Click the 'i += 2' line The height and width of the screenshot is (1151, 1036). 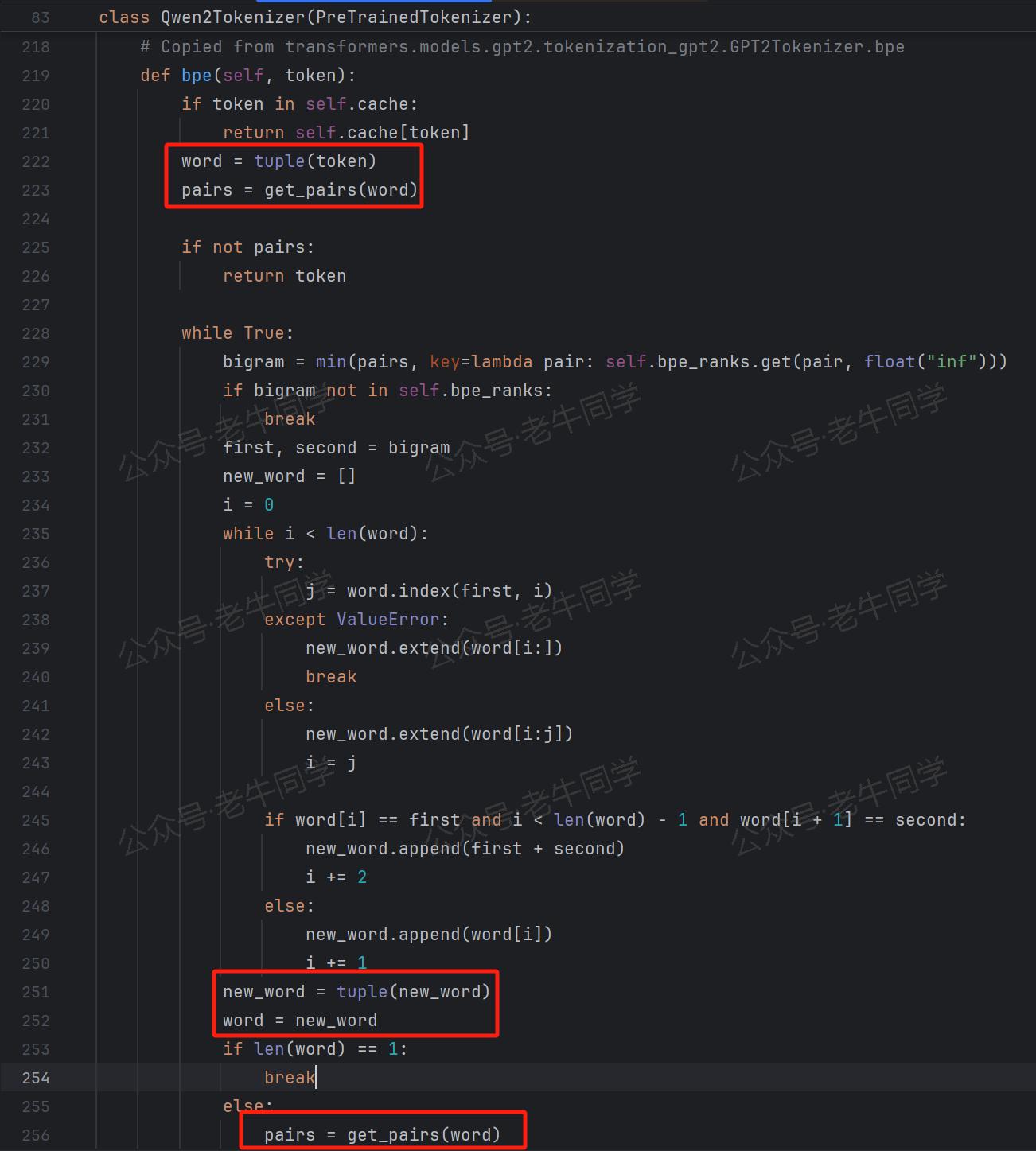tap(336, 877)
